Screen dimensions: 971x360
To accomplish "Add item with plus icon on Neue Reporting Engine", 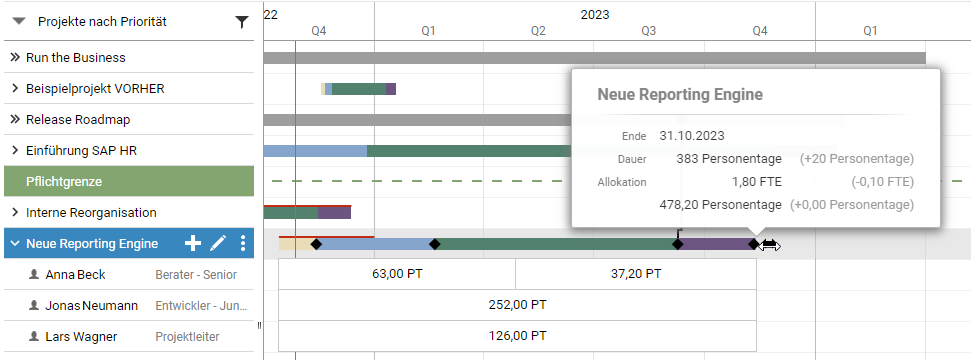I will pyautogui.click(x=193, y=244).
